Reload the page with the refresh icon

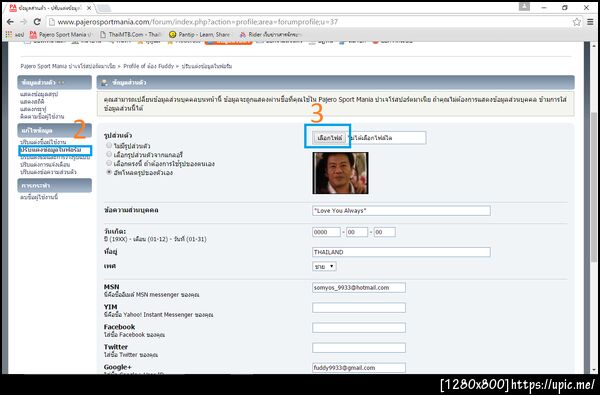pos(37,22)
